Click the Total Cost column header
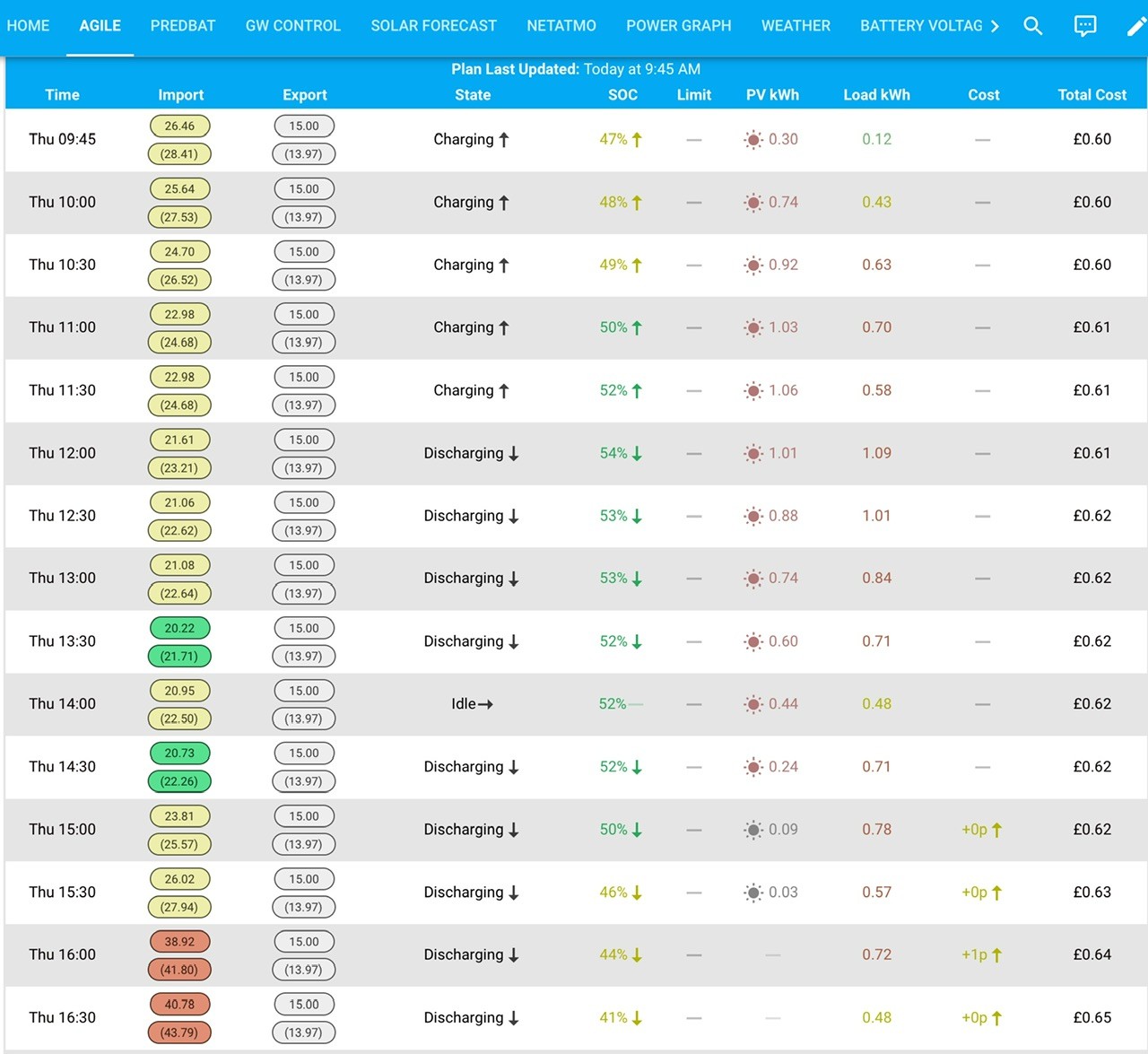Viewport: 1148px width, 1054px height. pyautogui.click(x=1091, y=95)
